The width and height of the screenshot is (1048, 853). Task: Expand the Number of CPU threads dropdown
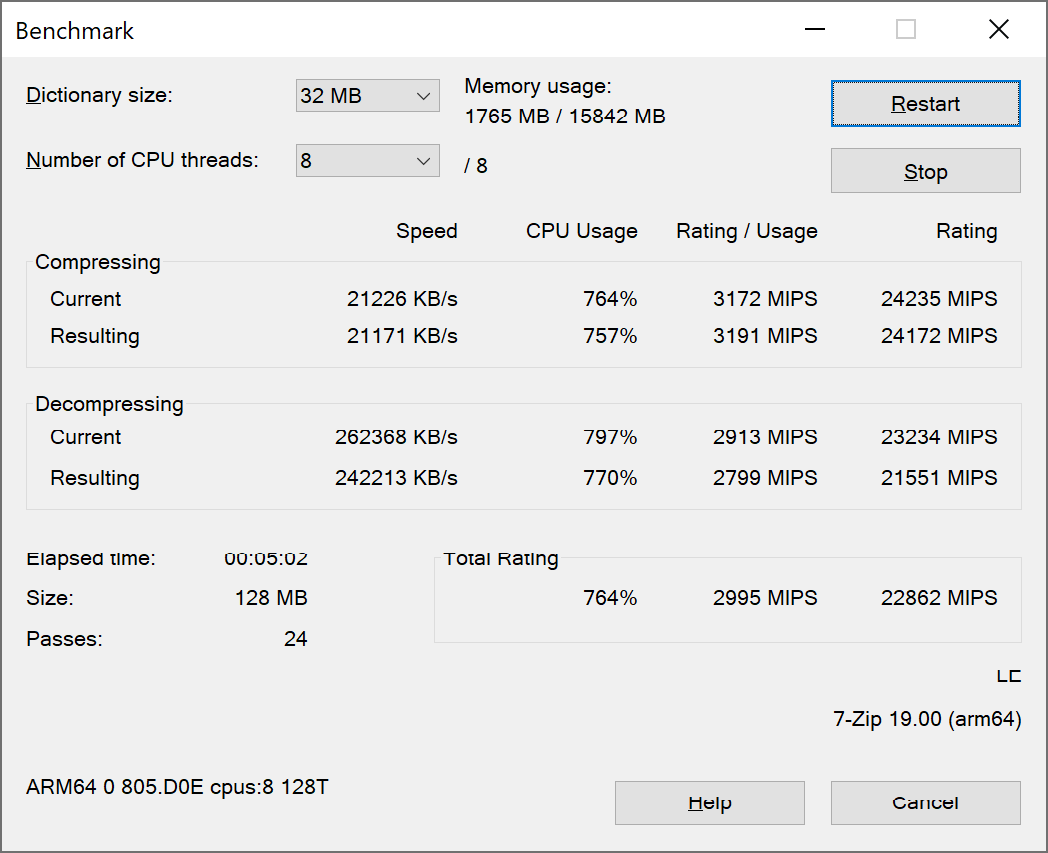[368, 160]
